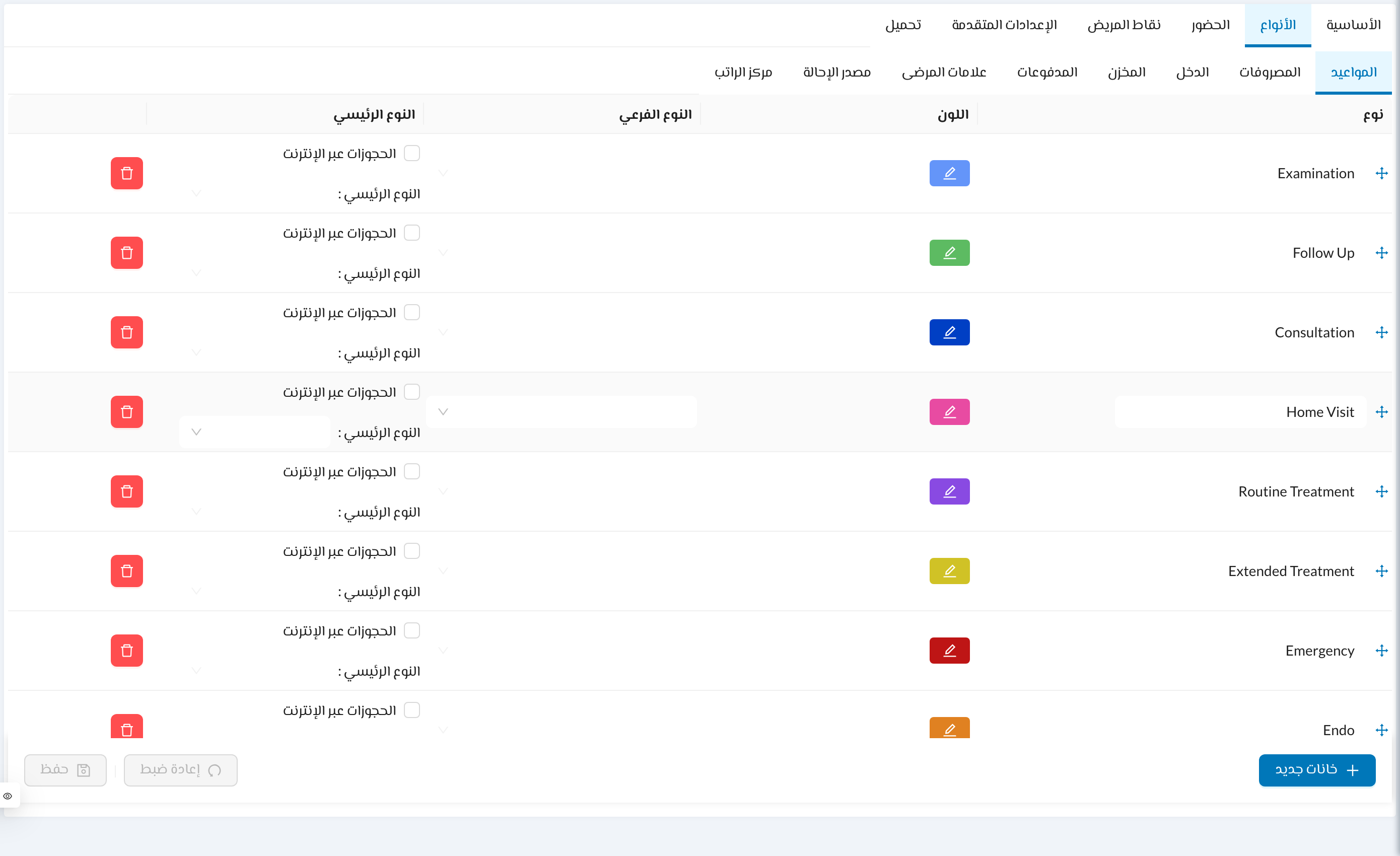The width and height of the screenshot is (1400, 856).
Task: Expand sub type dropdown in Consultation row
Action: point(562,332)
